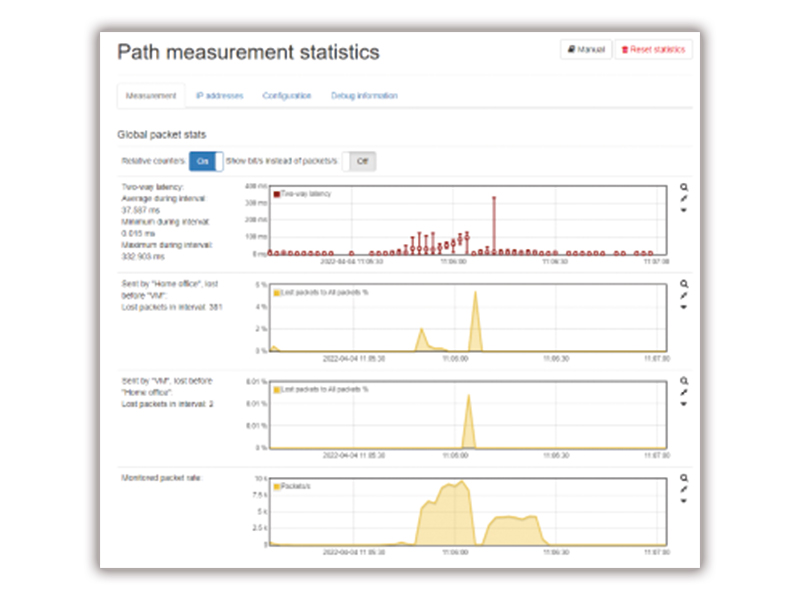The image size is (800, 600).
Task: Zoom the Home office lost packets chart
Action: point(684,284)
